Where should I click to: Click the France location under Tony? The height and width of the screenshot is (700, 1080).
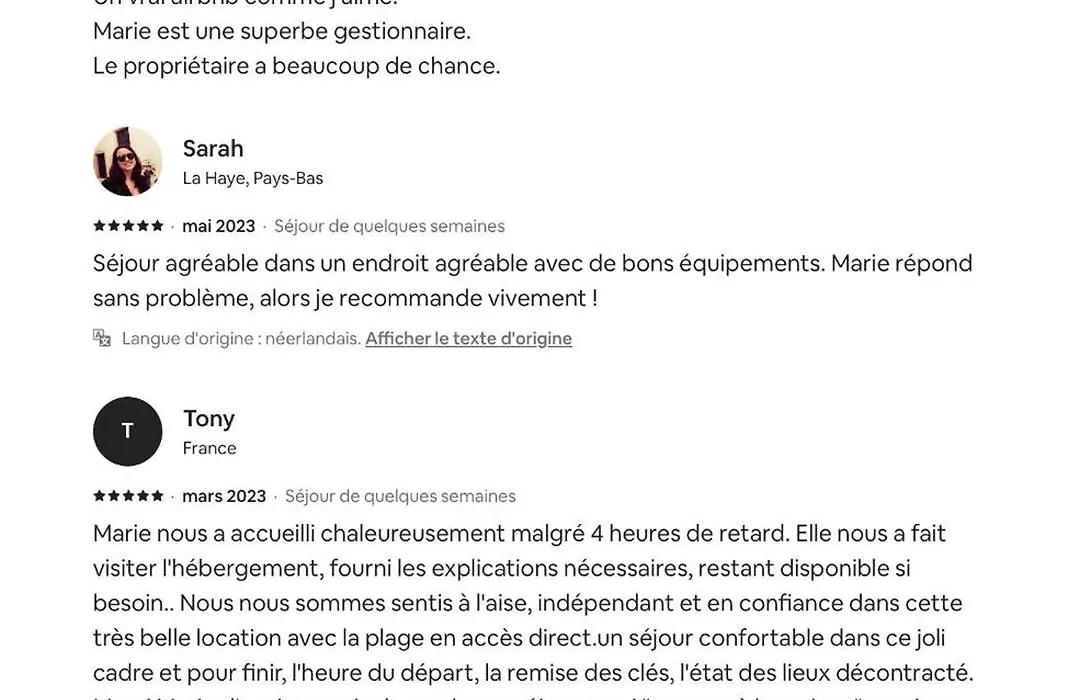click(x=209, y=448)
